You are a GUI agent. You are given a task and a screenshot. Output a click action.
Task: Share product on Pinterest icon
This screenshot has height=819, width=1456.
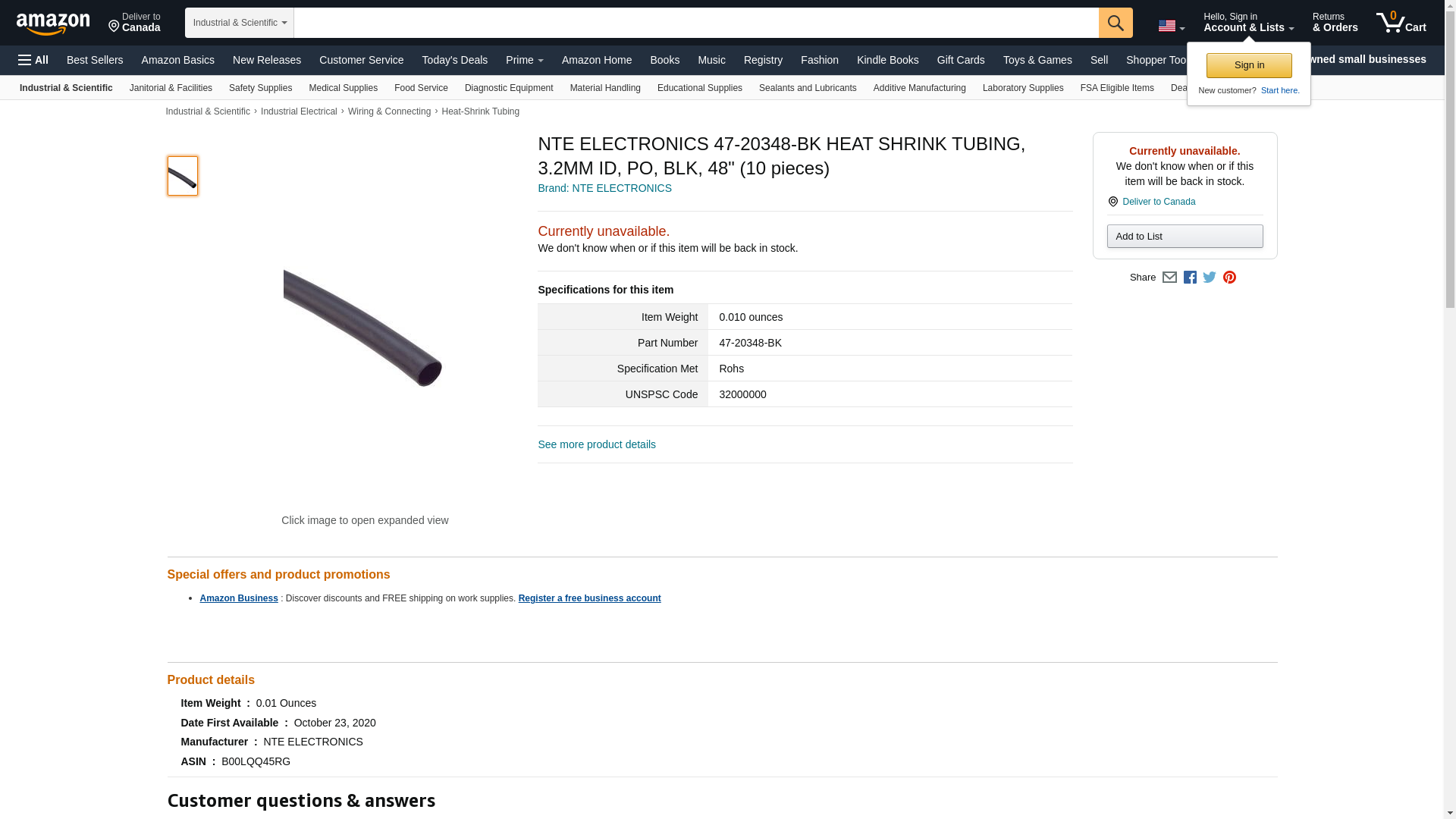(x=1229, y=278)
